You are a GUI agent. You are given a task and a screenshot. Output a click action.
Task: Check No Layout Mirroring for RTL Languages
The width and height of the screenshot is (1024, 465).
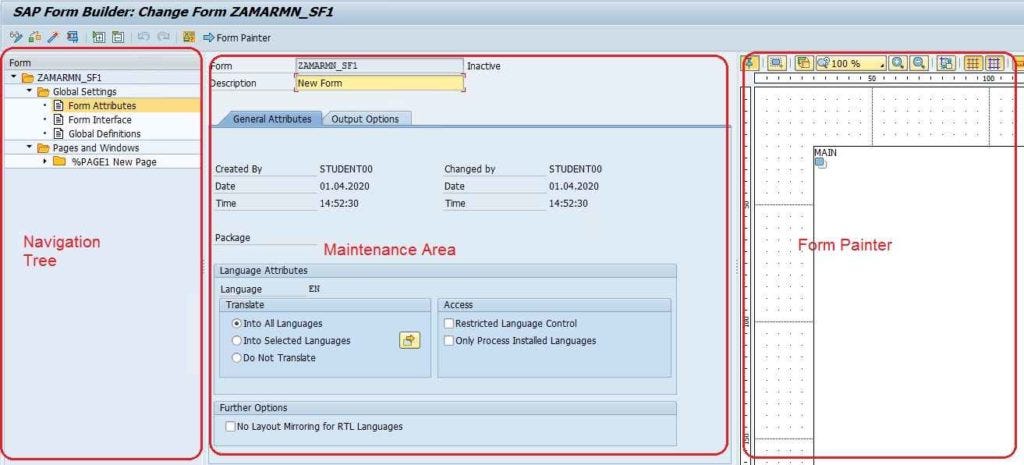tap(230, 426)
